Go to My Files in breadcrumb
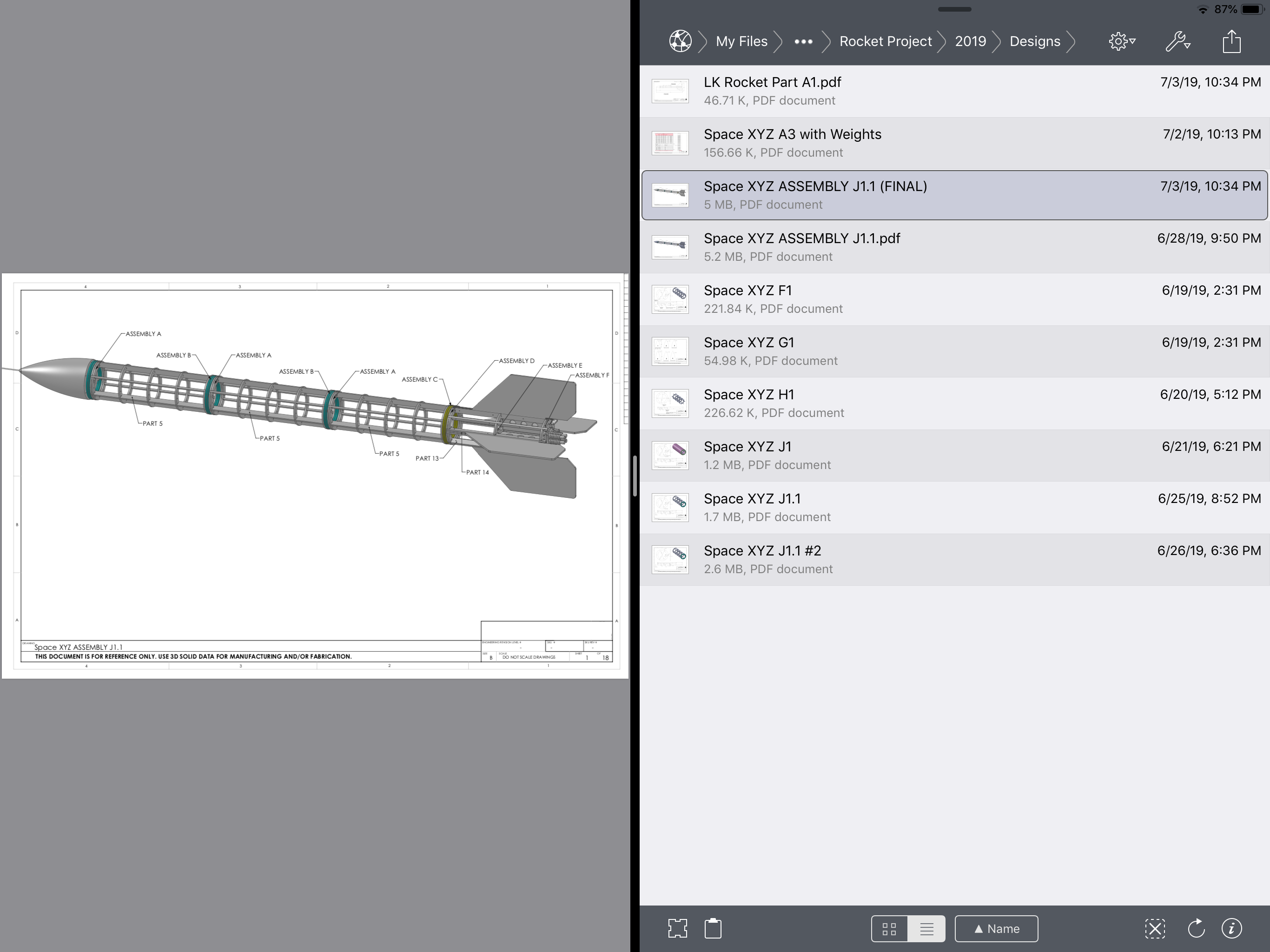This screenshot has width=1270, height=952. tap(741, 41)
